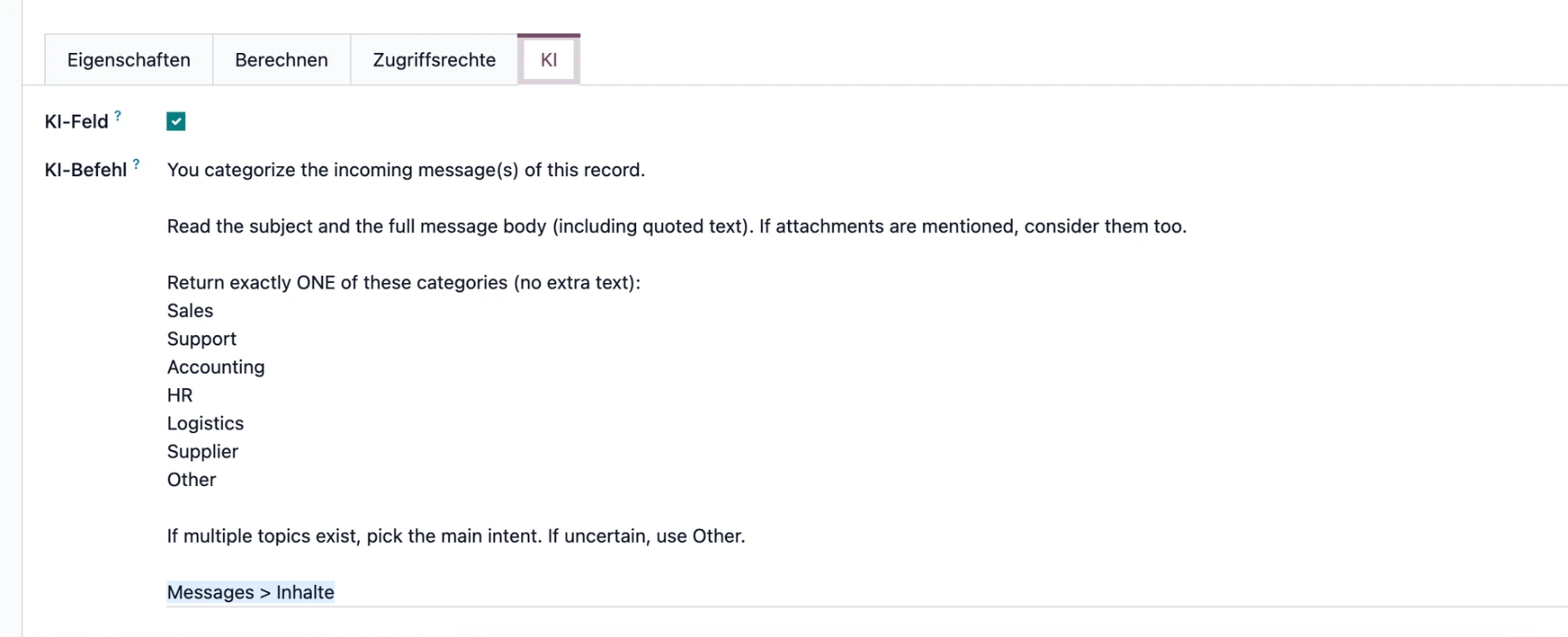Click the question mark beside KI-Befehl
This screenshot has width=1568, height=637.
136,163
